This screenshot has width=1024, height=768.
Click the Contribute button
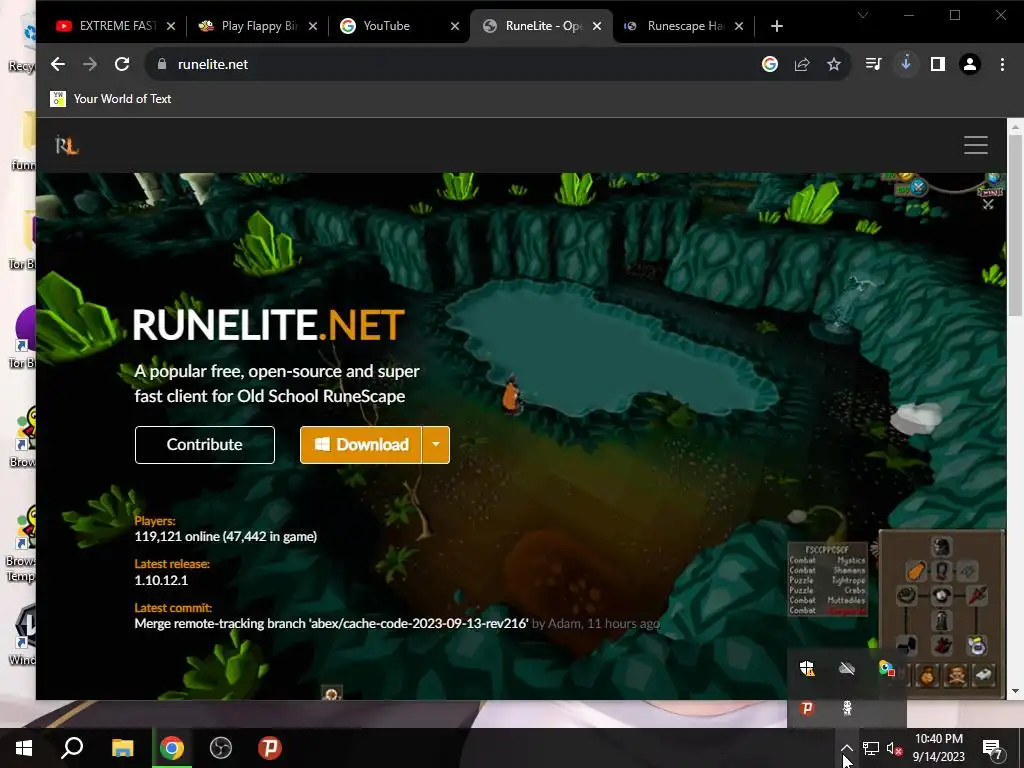coord(204,445)
